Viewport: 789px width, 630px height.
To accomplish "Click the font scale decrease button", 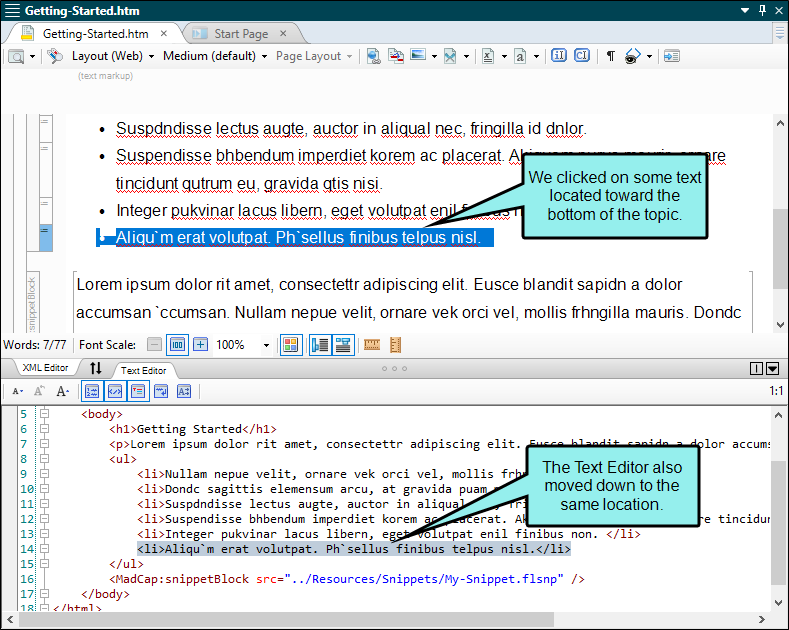I will tap(154, 345).
